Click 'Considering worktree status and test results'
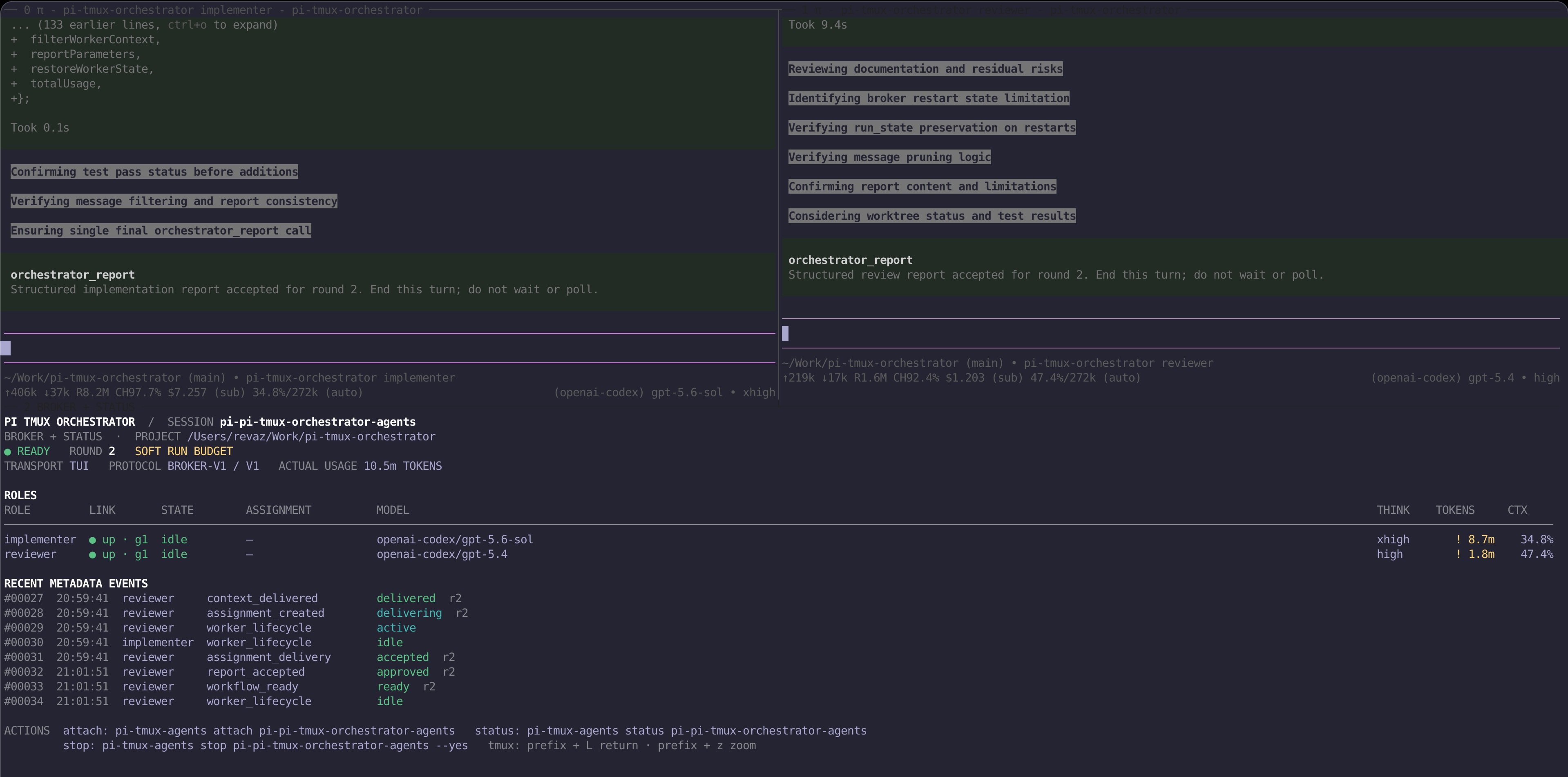This screenshot has width=1568, height=777. point(932,216)
